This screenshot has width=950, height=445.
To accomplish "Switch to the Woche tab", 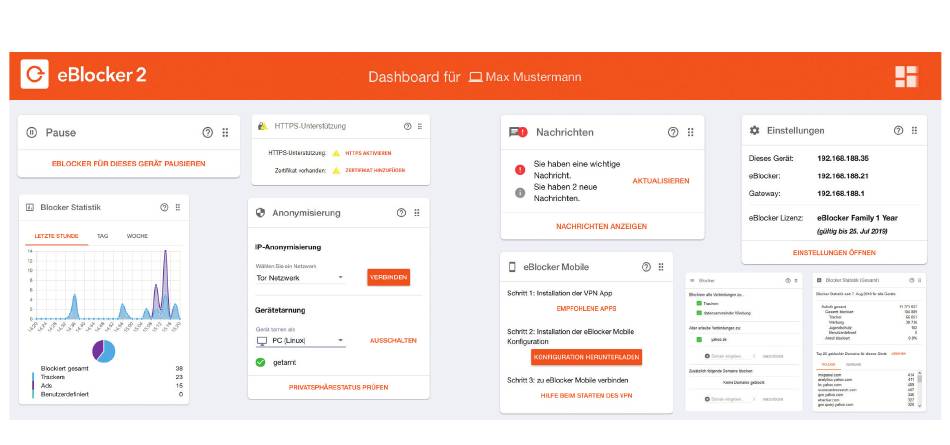I will 137,236.
